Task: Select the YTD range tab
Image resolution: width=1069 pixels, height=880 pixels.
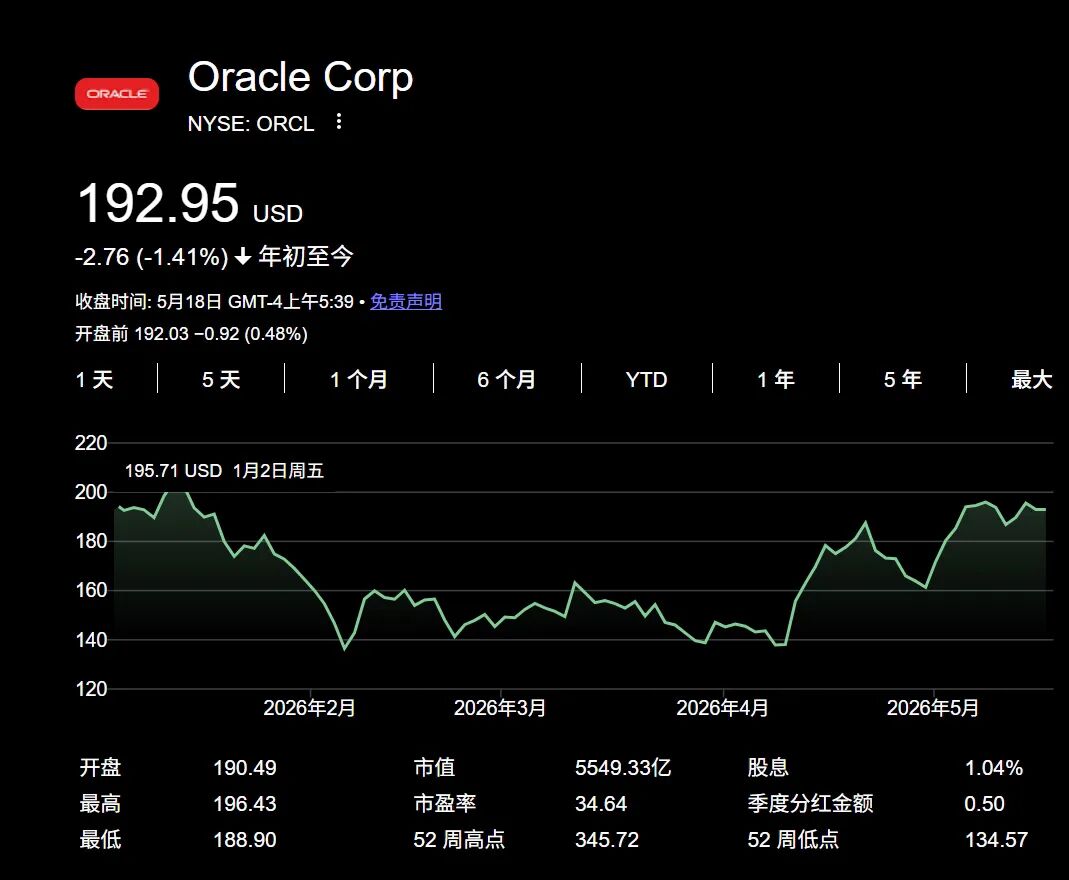Action: [x=646, y=379]
